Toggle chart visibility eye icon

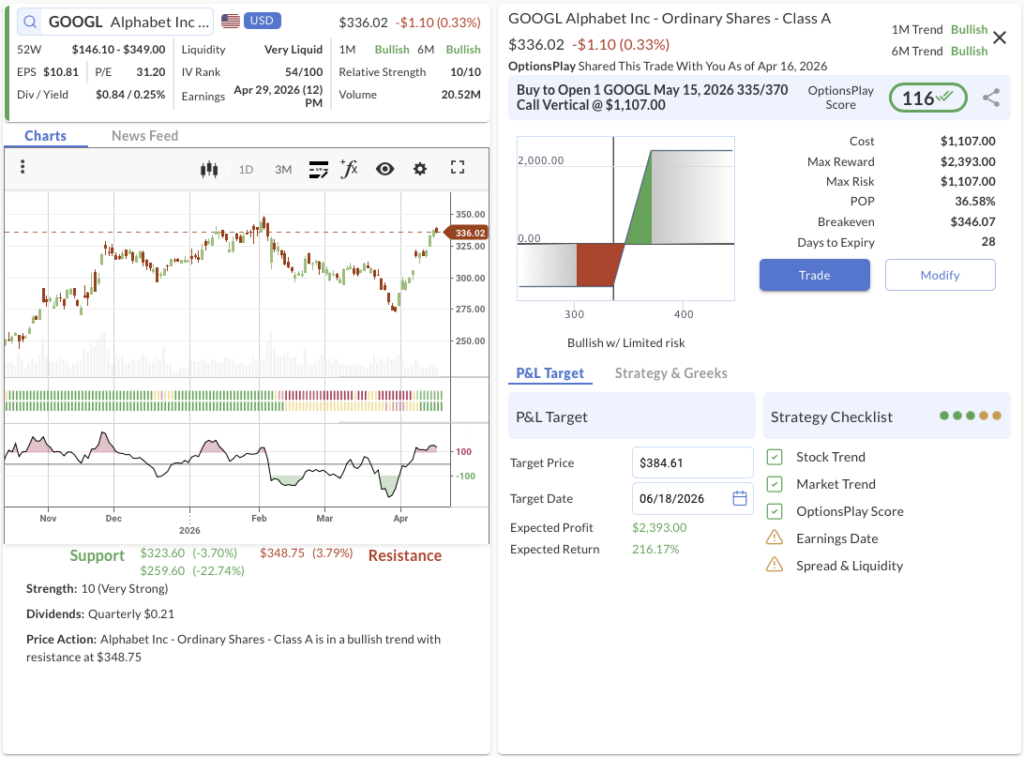pos(385,169)
